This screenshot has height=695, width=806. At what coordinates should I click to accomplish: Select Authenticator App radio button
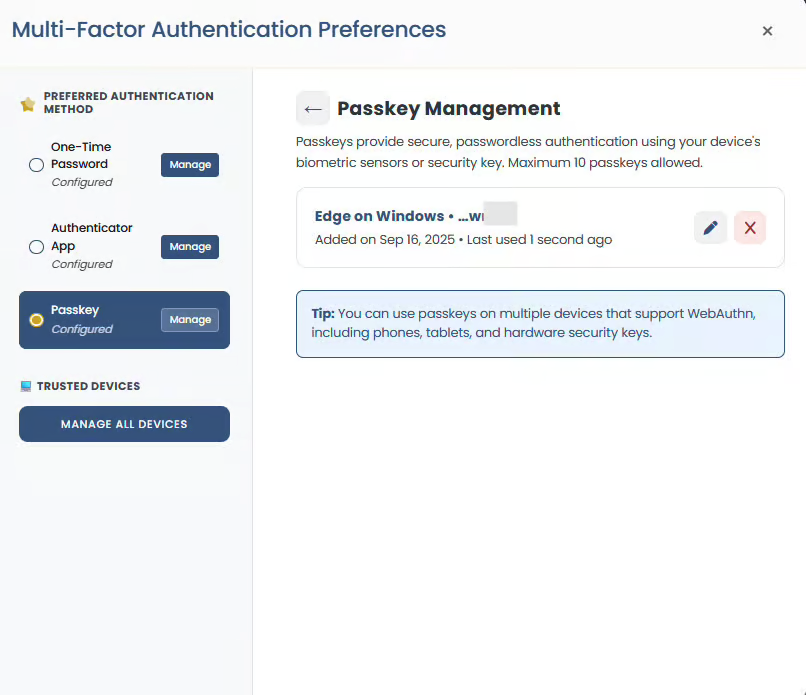[x=36, y=247]
